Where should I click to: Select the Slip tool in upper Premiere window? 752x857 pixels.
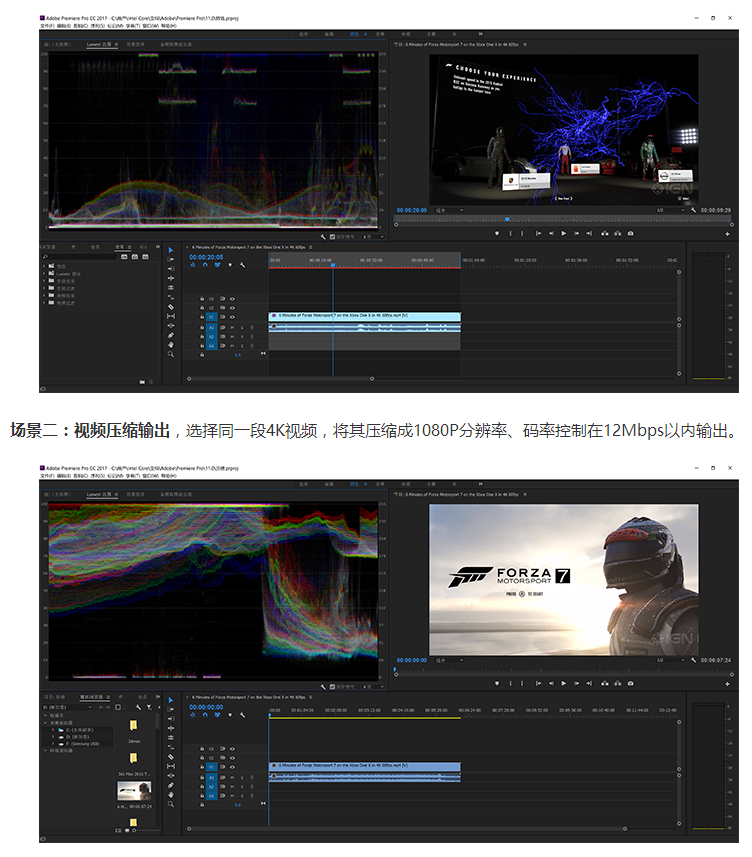(171, 316)
